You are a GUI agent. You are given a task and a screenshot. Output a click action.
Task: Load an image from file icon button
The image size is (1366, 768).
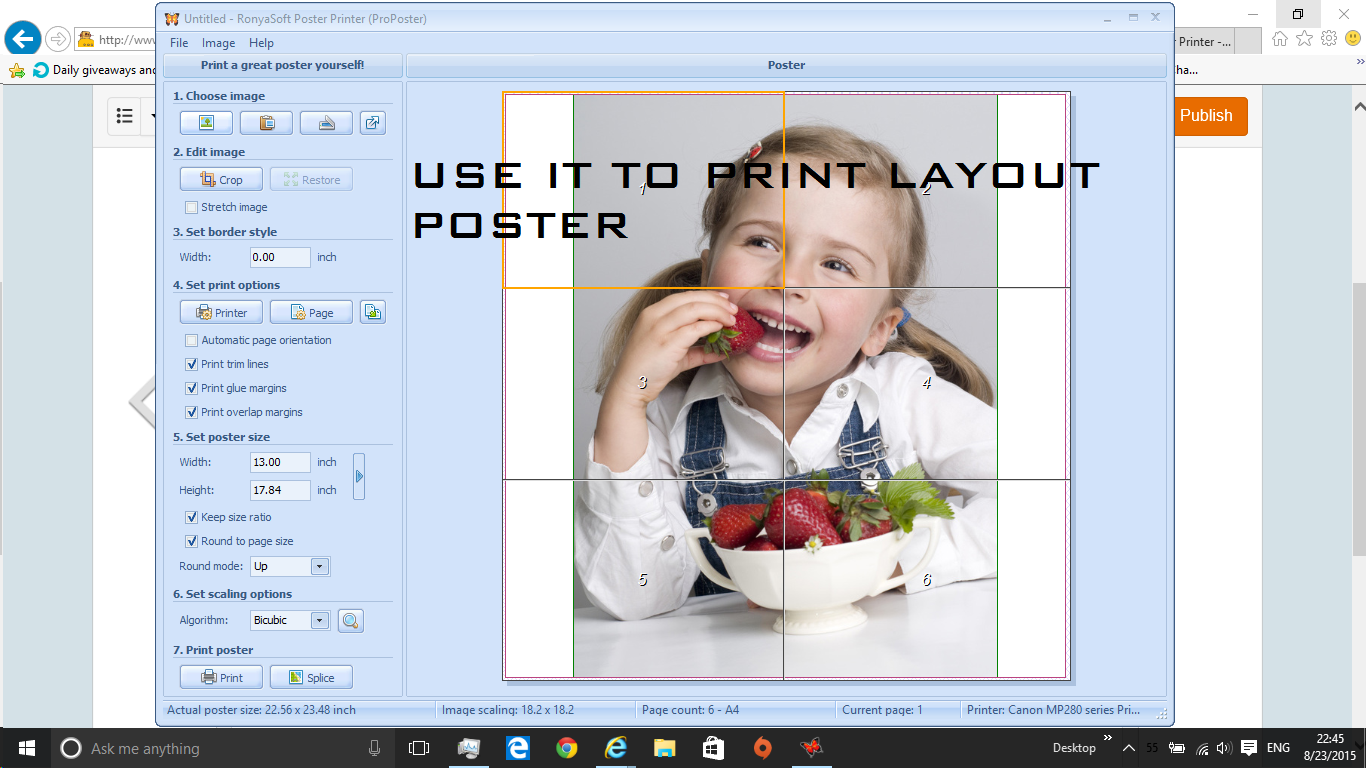(206, 123)
